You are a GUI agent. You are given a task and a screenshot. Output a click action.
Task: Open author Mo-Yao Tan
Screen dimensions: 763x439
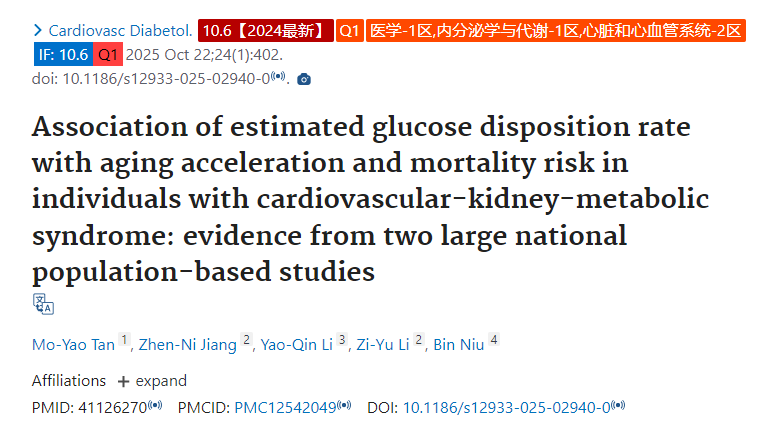coord(73,345)
